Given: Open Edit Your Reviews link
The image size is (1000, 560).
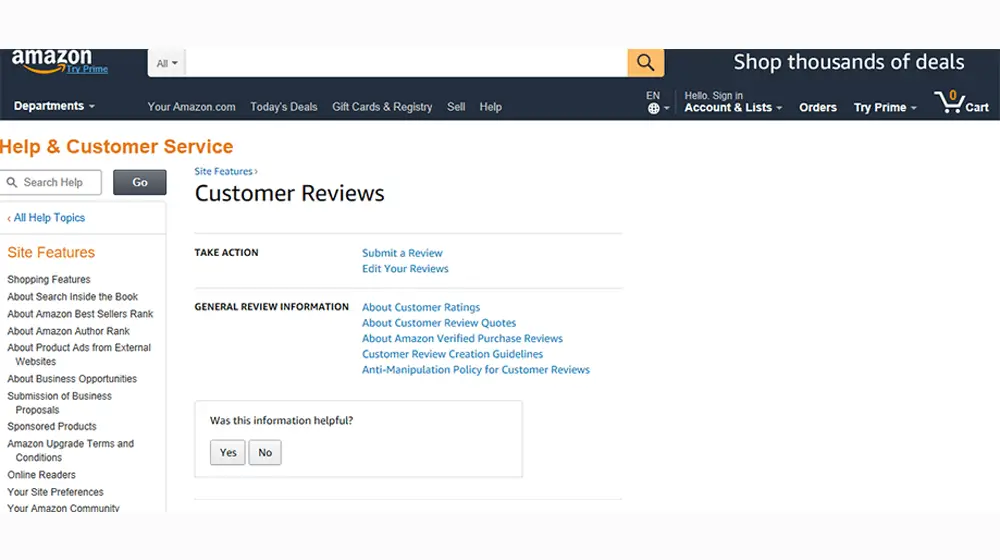Looking at the screenshot, I should click(x=405, y=269).
